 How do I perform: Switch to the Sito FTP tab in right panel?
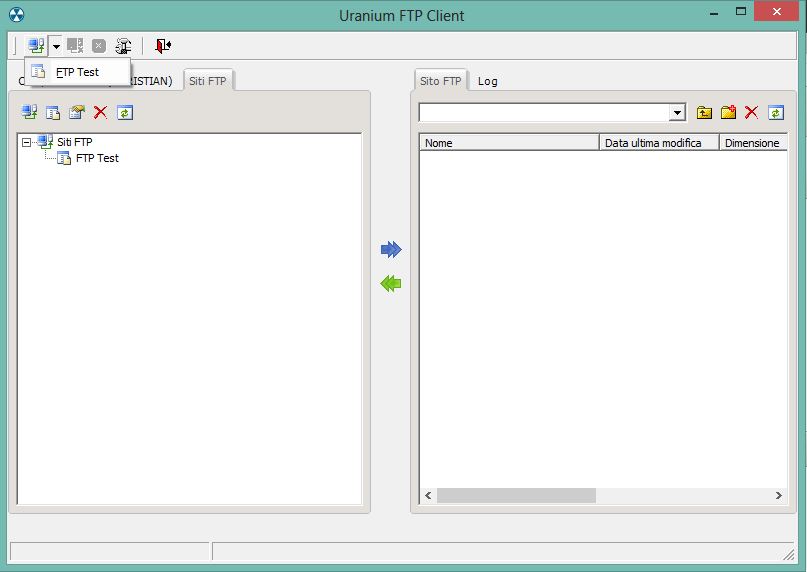(440, 81)
